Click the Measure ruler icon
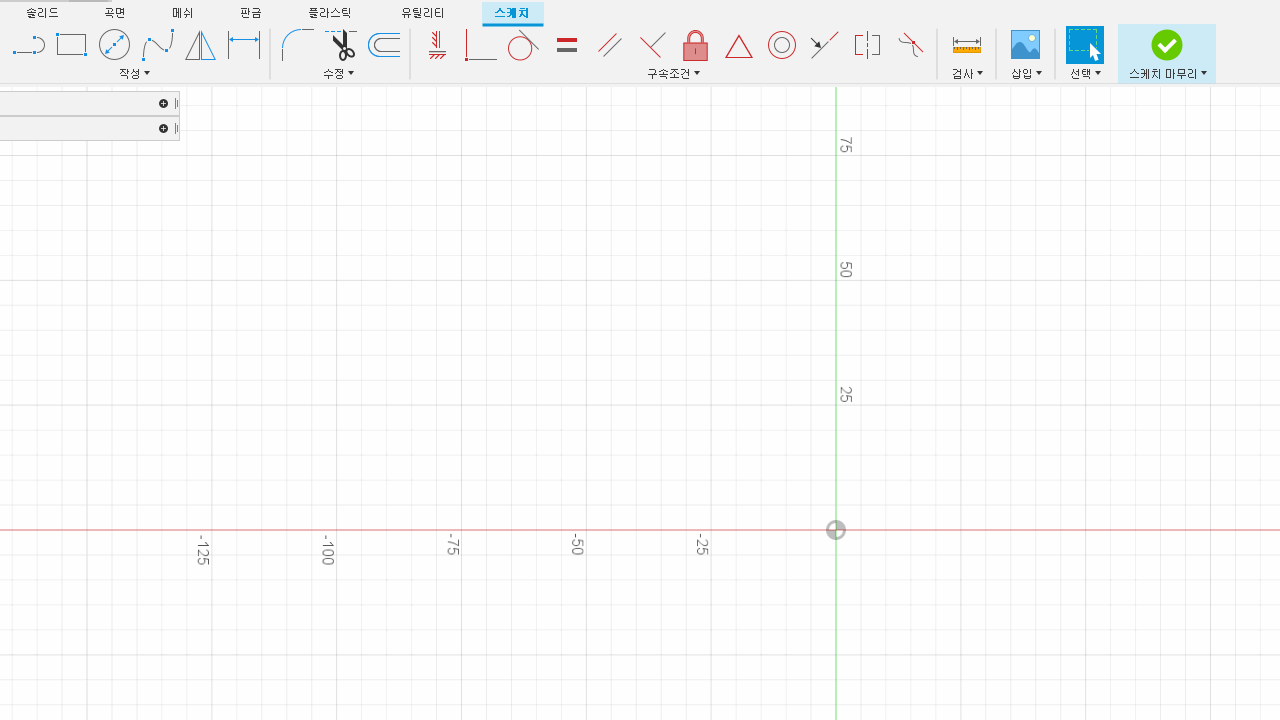The height and width of the screenshot is (720, 1280). tap(967, 45)
